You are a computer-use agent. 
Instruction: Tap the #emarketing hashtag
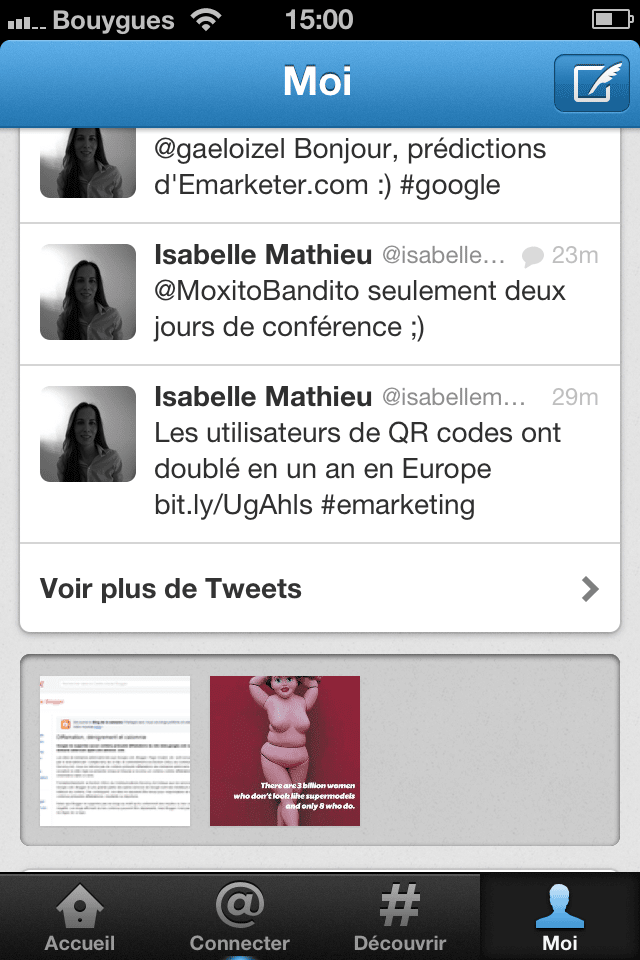(x=398, y=505)
